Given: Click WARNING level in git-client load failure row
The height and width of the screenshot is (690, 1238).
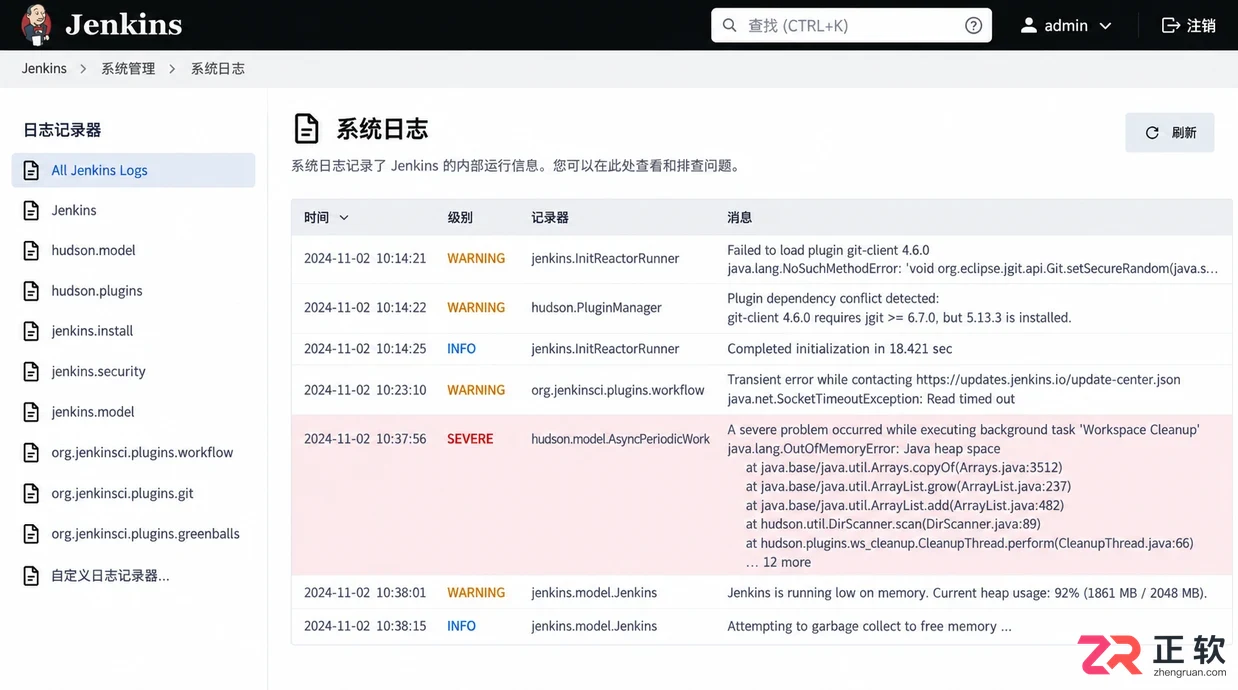Looking at the screenshot, I should click(476, 258).
